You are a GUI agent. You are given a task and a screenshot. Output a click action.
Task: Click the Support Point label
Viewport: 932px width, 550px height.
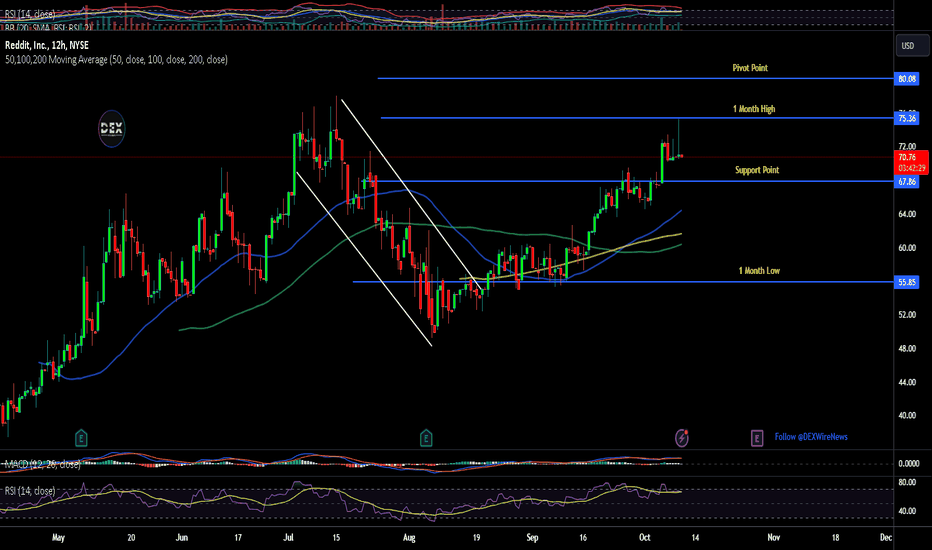757,170
